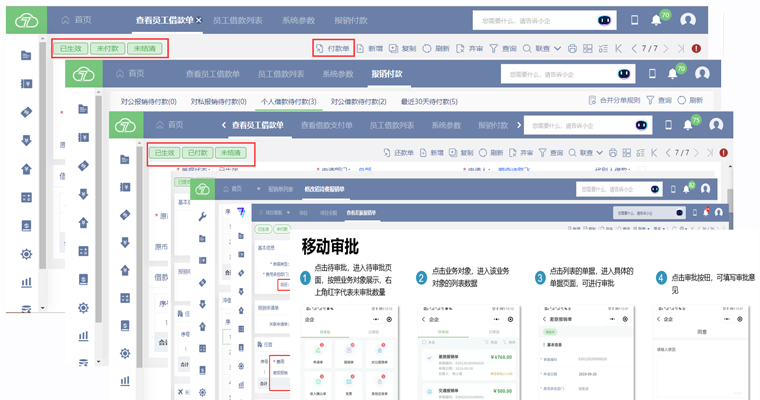Click the mobile phone icon in top window header
The image size is (760, 400).
634,19
